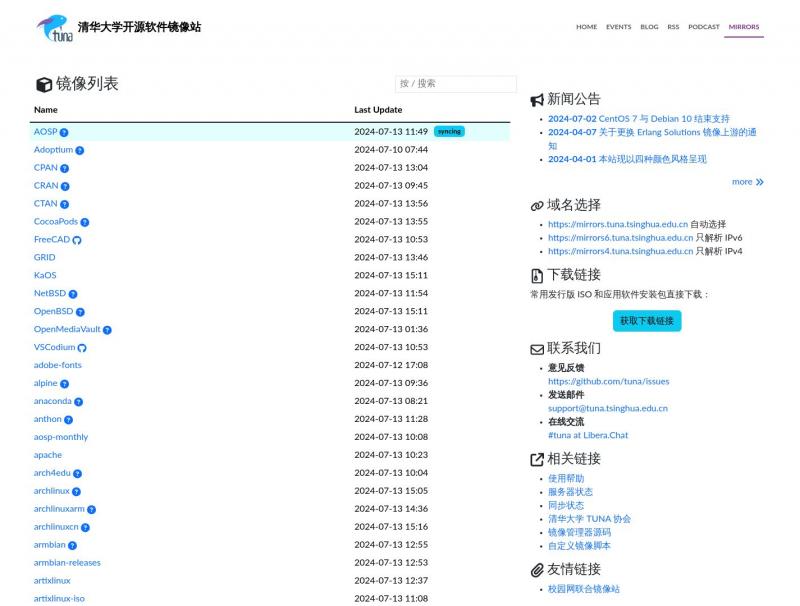Open help icon next to OpenMediaVault

(x=107, y=330)
